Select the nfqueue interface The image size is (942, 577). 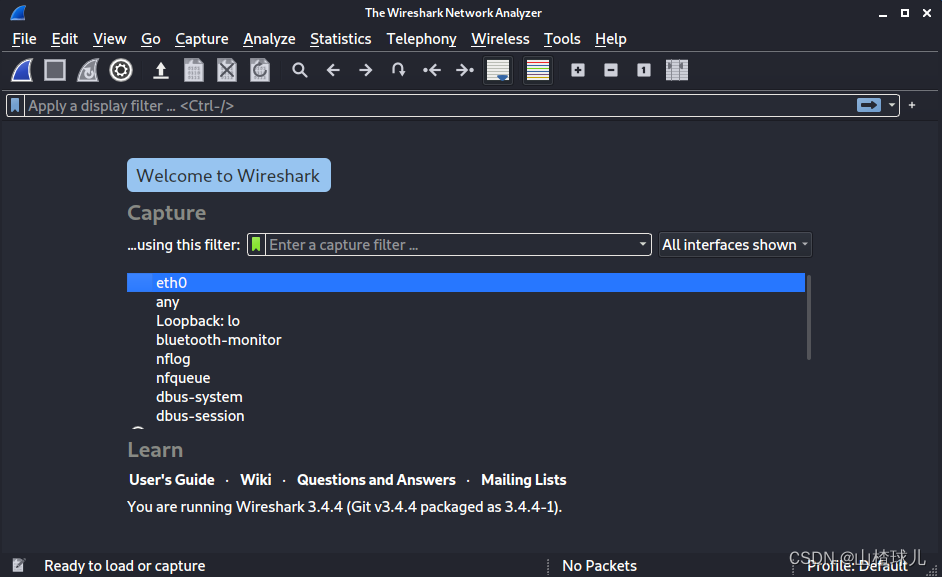[466, 378]
